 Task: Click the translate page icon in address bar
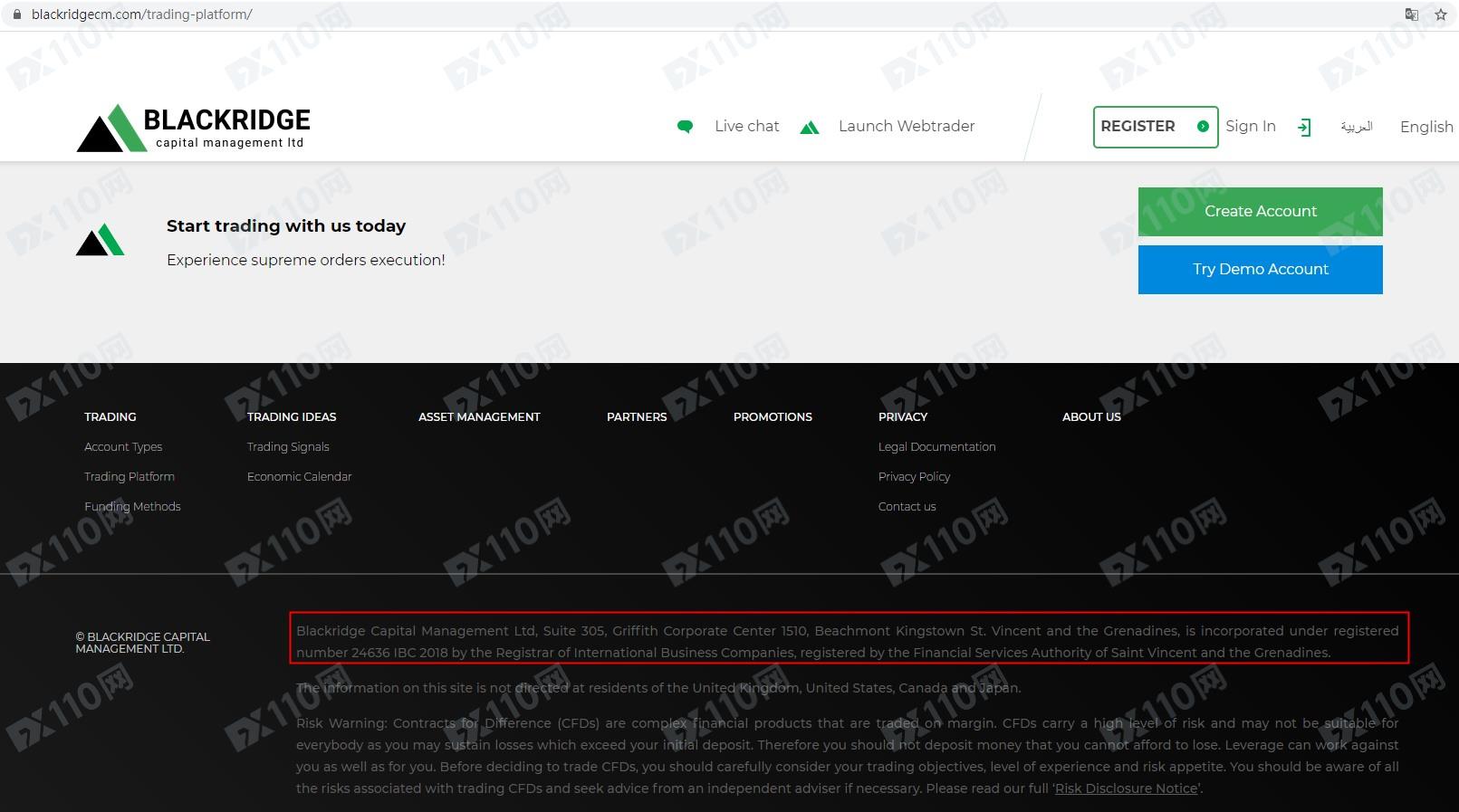(1411, 14)
